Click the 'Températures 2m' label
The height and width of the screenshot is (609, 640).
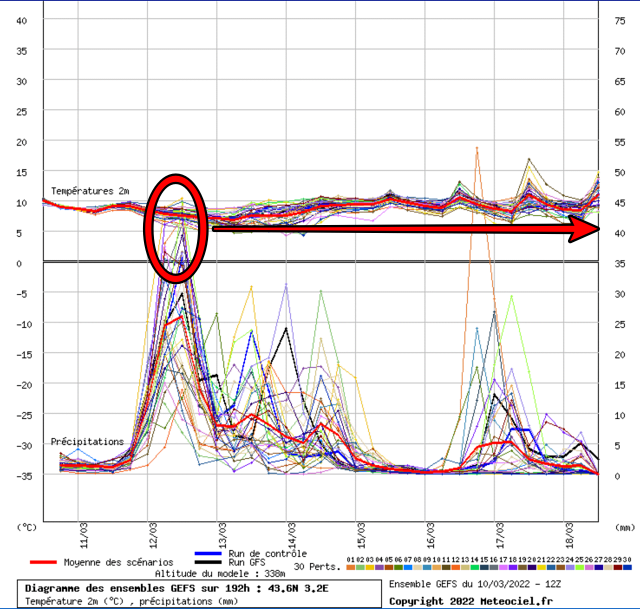click(89, 190)
